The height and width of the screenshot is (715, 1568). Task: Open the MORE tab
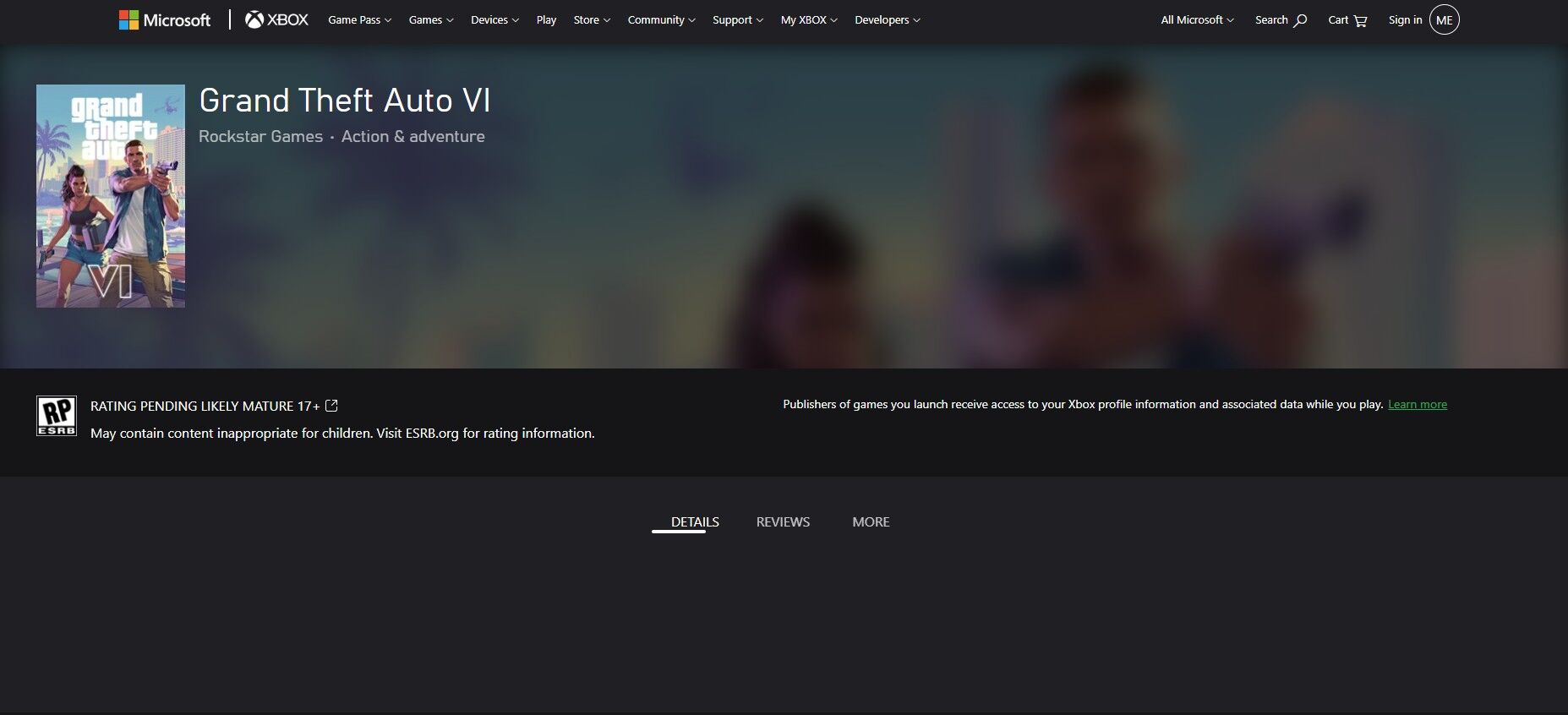tap(871, 522)
